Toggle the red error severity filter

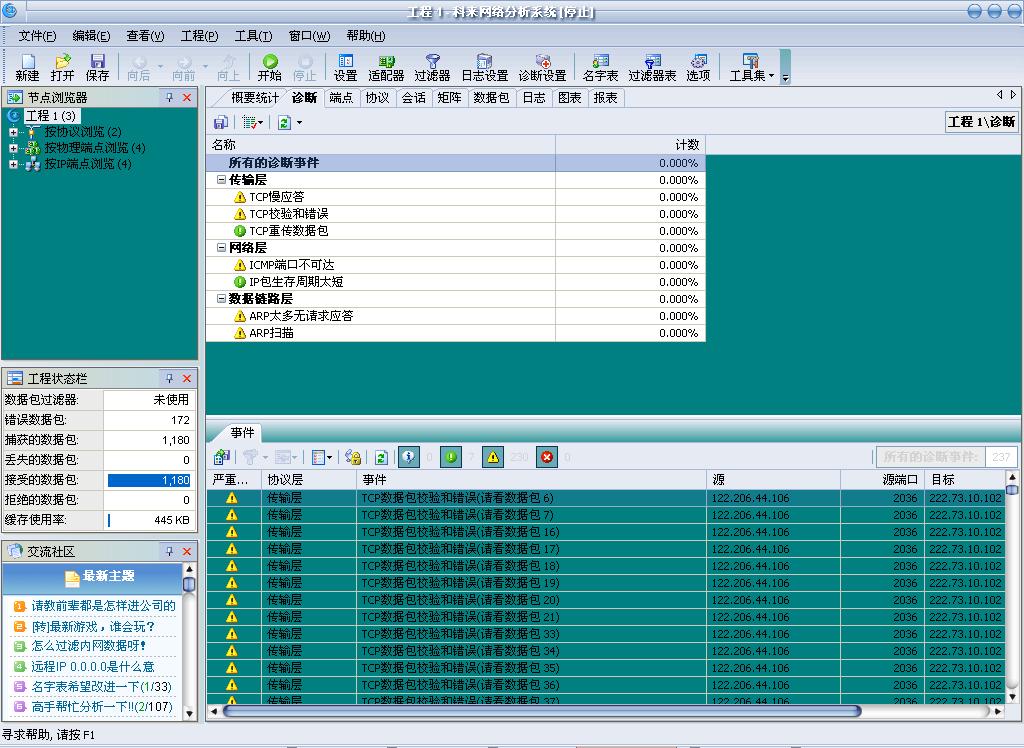click(x=547, y=457)
